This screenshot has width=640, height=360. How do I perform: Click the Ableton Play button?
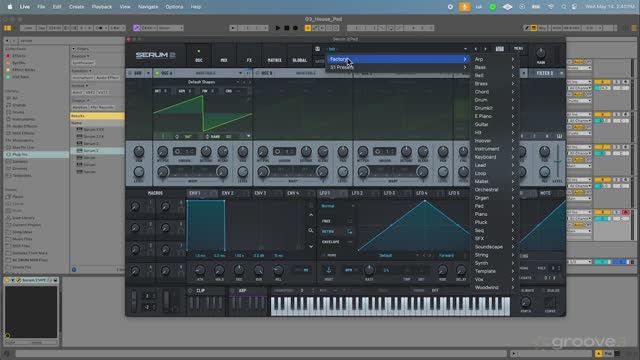click(x=278, y=28)
